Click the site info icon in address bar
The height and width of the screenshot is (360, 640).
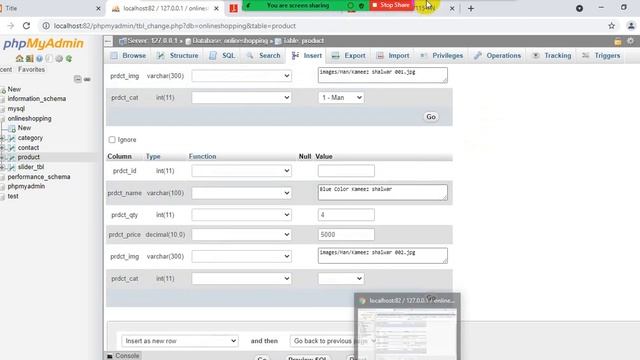46,26
